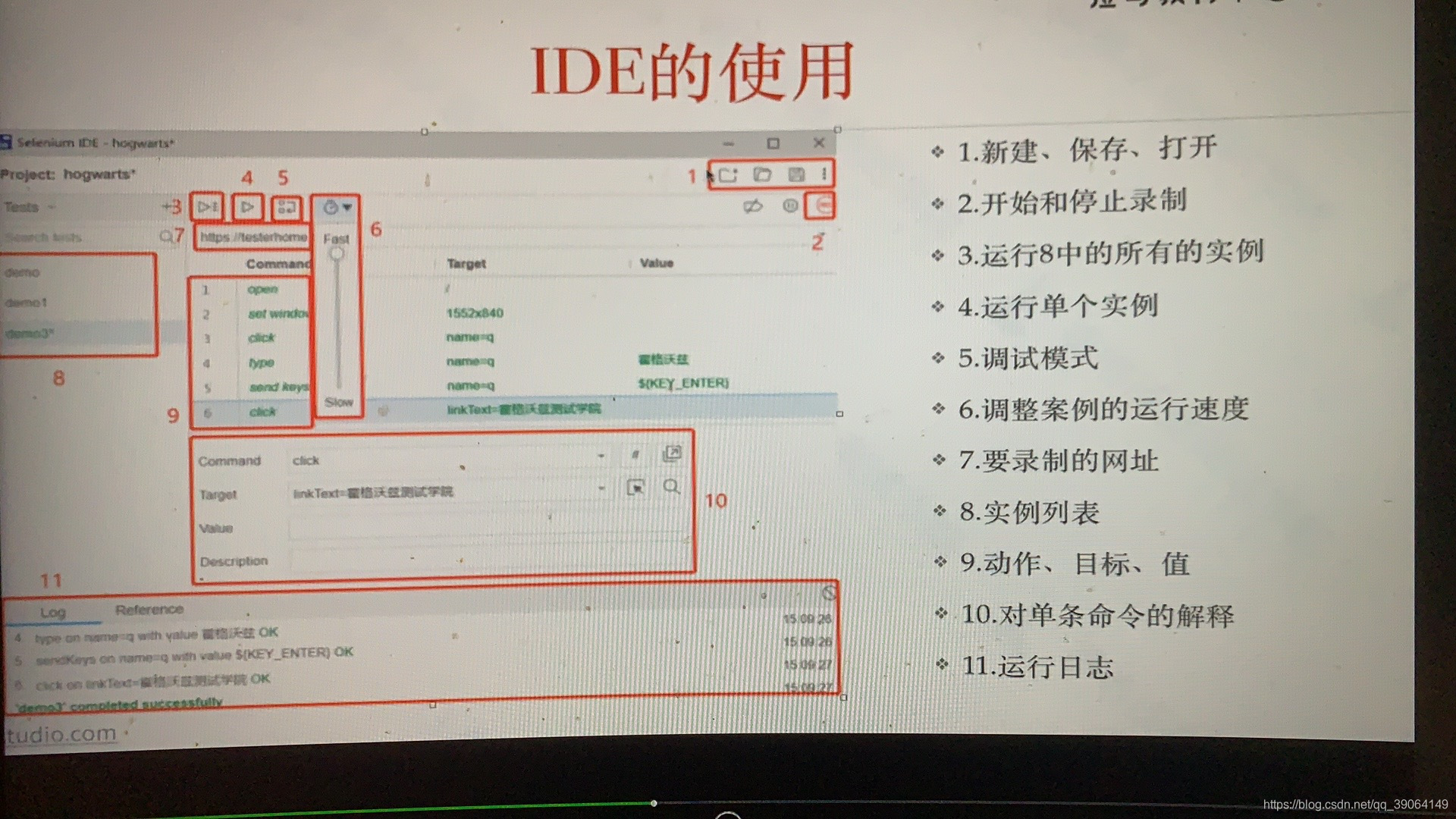Image resolution: width=1456 pixels, height=819 pixels.
Task: Click the Open project folder icon
Action: click(x=762, y=175)
